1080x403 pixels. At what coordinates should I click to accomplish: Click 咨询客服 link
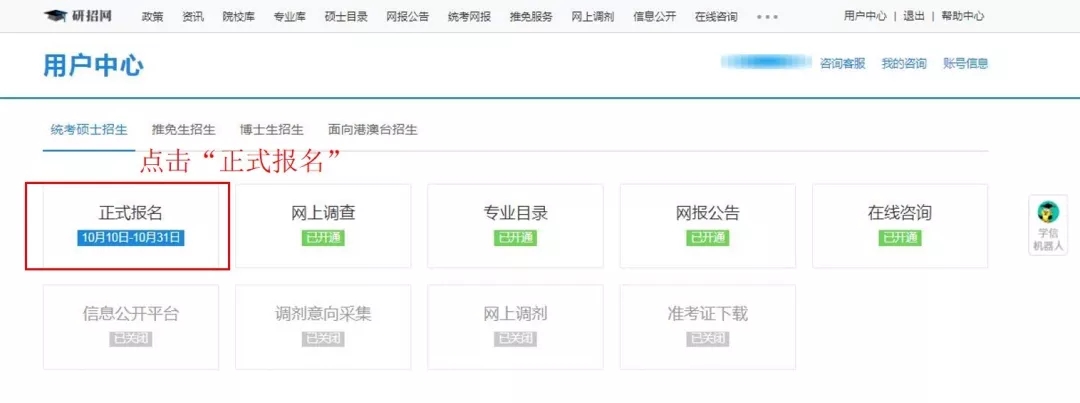point(842,63)
